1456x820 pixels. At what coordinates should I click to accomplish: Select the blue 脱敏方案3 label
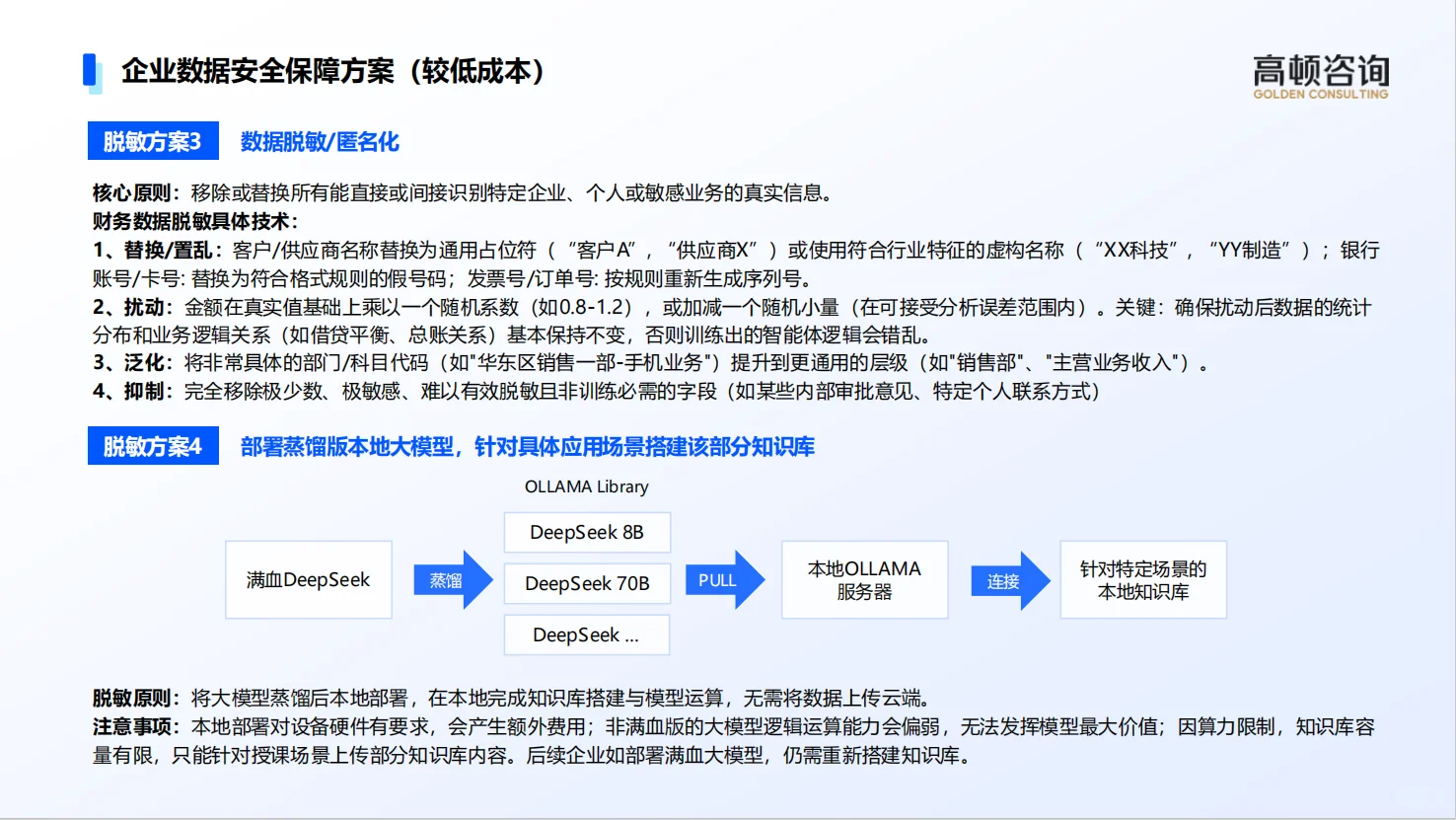153,141
